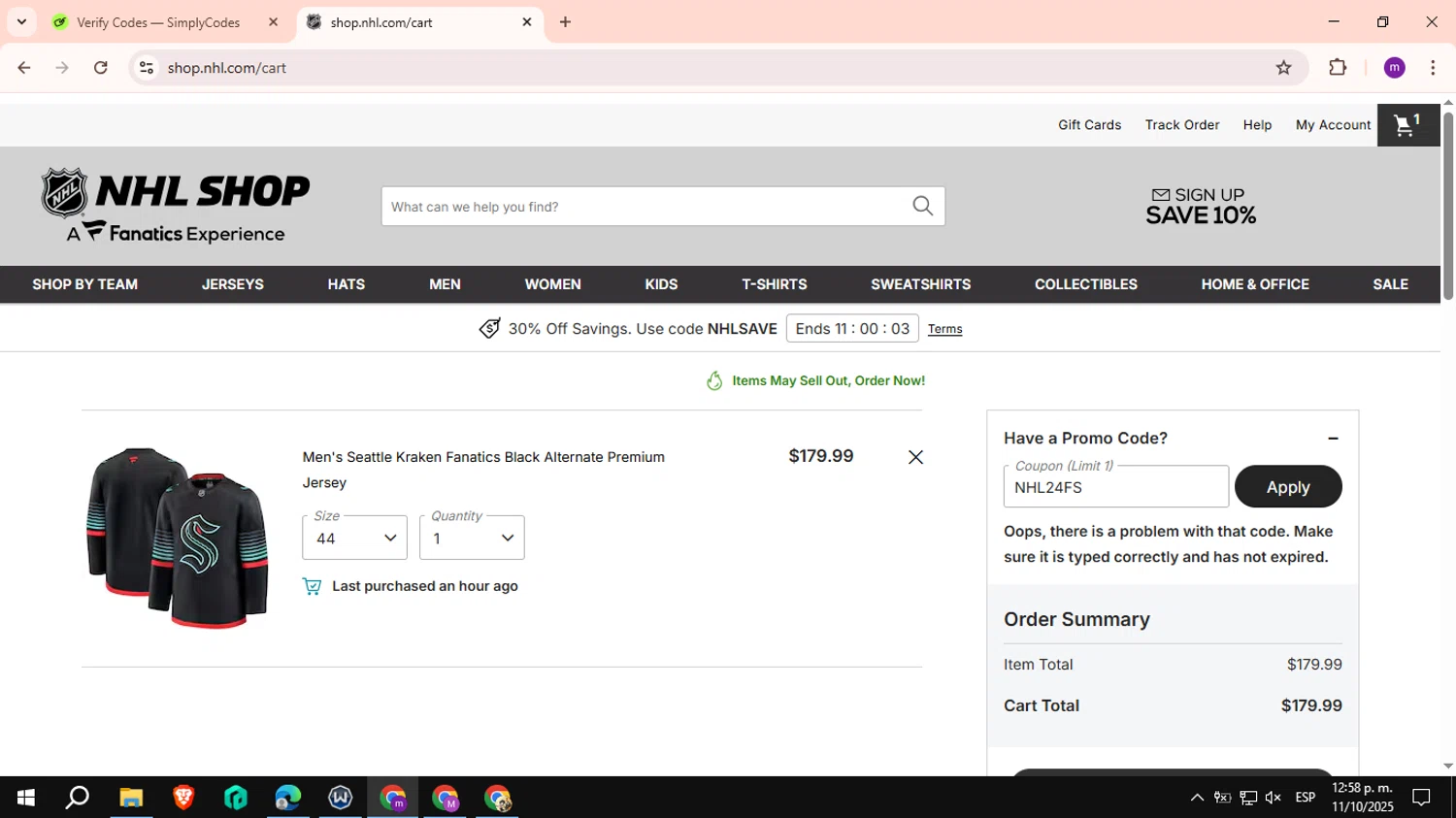Open a new browser tab
The image size is (1456, 818).
pos(565,21)
